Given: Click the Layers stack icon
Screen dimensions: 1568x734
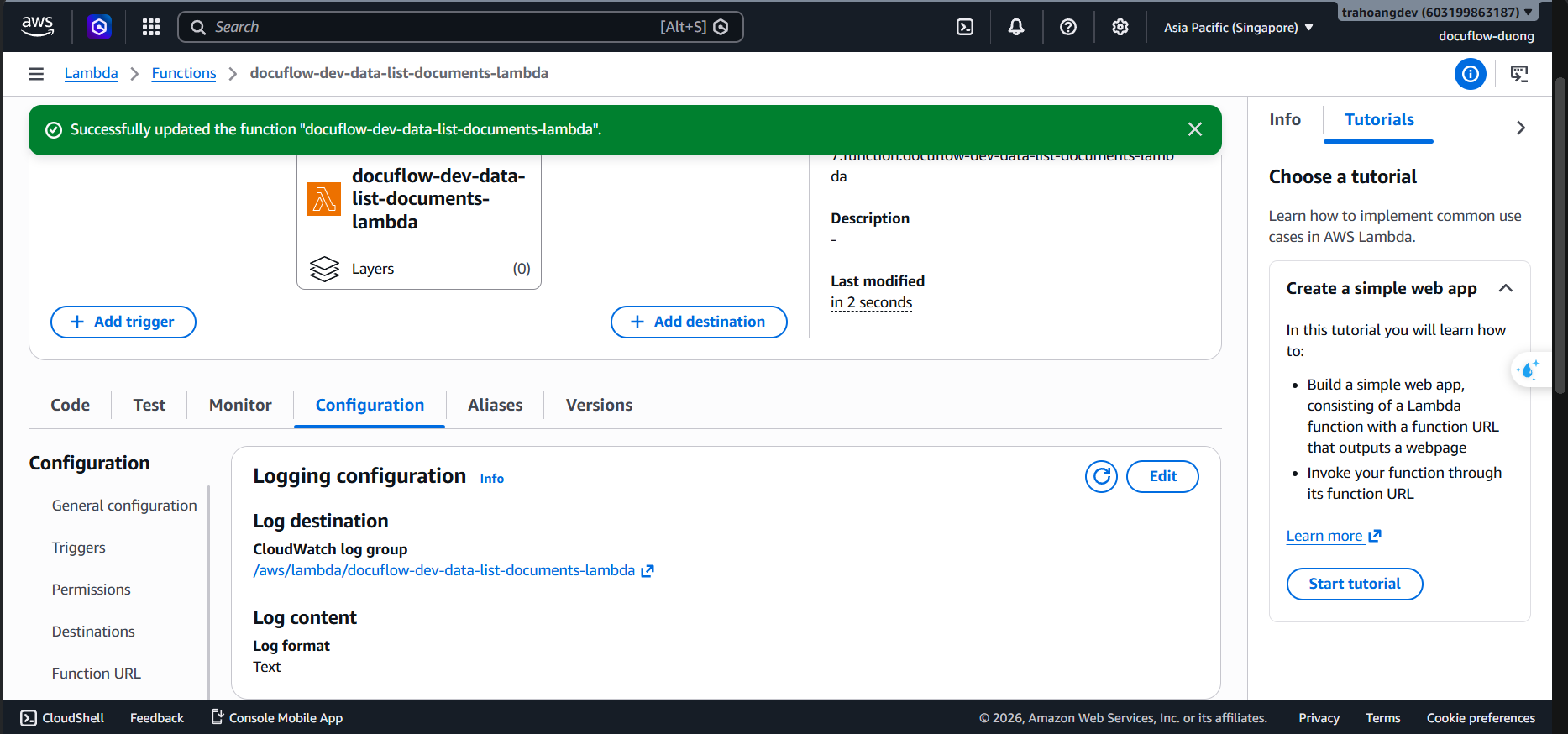Looking at the screenshot, I should (x=324, y=269).
